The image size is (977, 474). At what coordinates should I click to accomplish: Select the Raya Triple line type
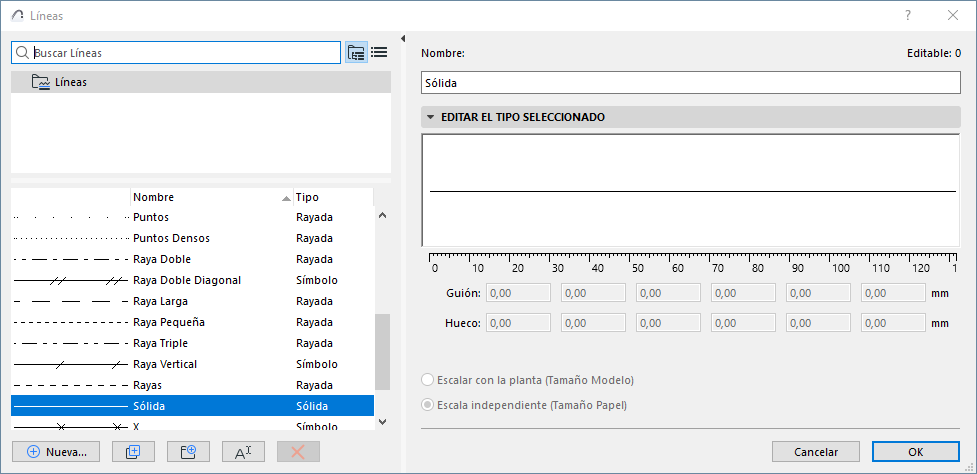click(193, 343)
